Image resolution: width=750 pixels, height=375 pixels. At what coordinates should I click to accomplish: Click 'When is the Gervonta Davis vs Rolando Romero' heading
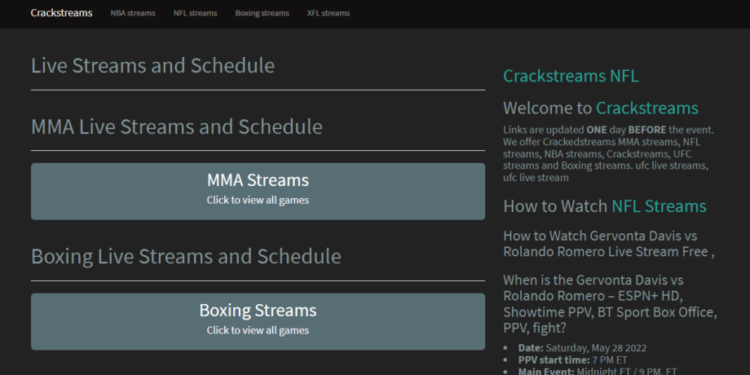click(x=610, y=304)
